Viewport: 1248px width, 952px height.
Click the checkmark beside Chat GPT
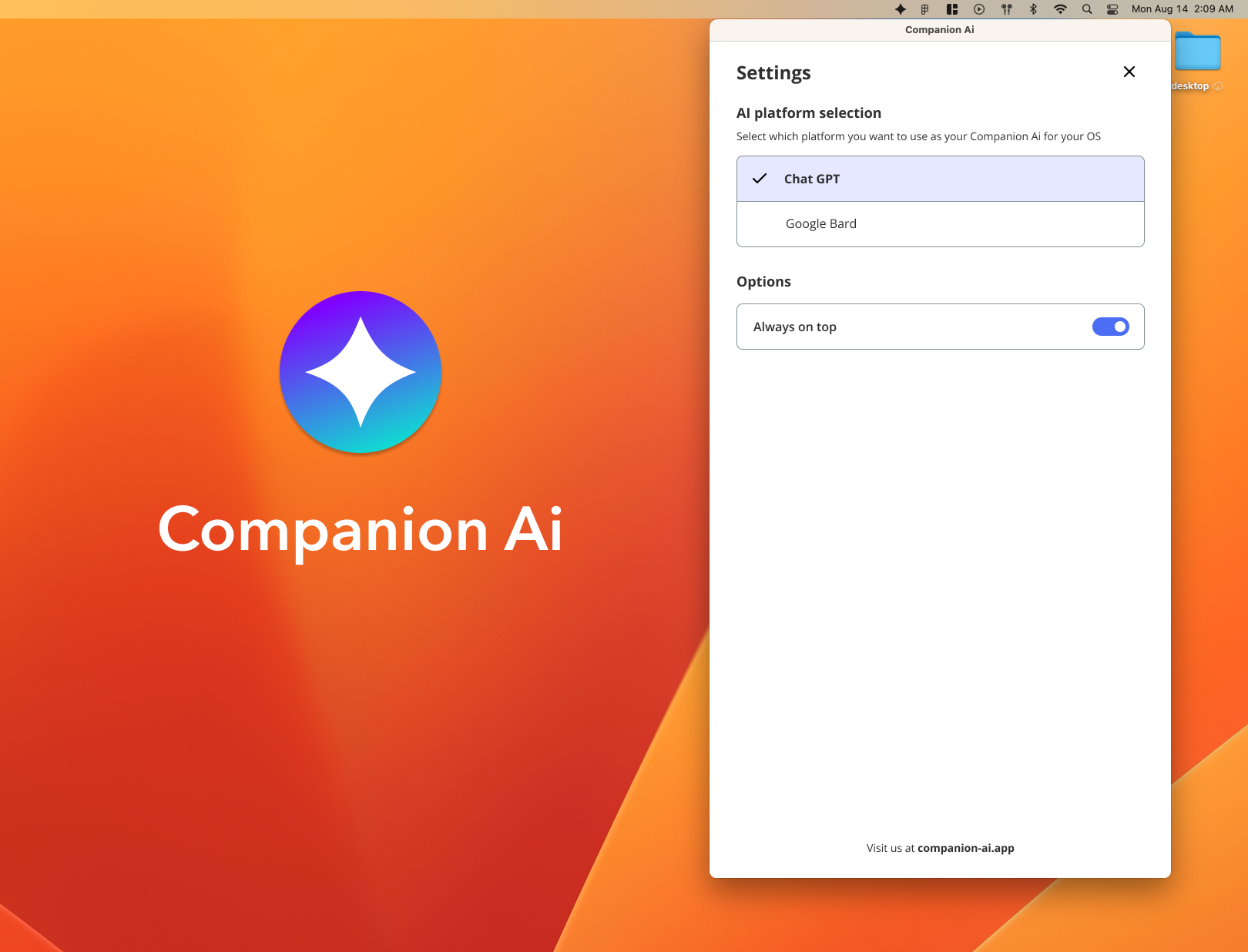point(760,179)
